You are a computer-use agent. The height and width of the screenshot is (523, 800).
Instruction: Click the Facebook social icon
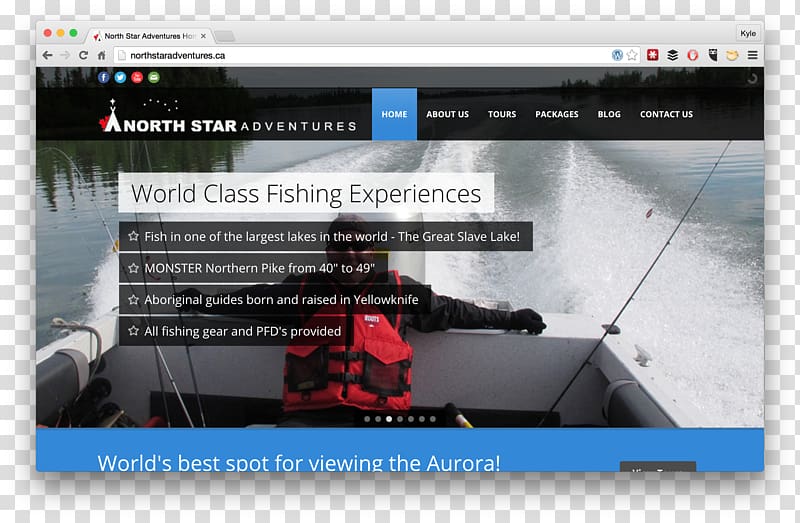point(103,77)
